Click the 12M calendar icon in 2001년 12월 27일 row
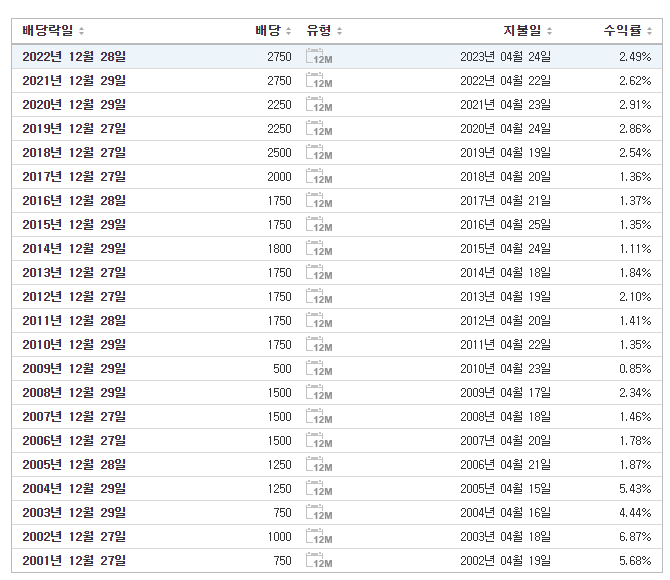Screen dimensions: 670x580 pos(319,561)
